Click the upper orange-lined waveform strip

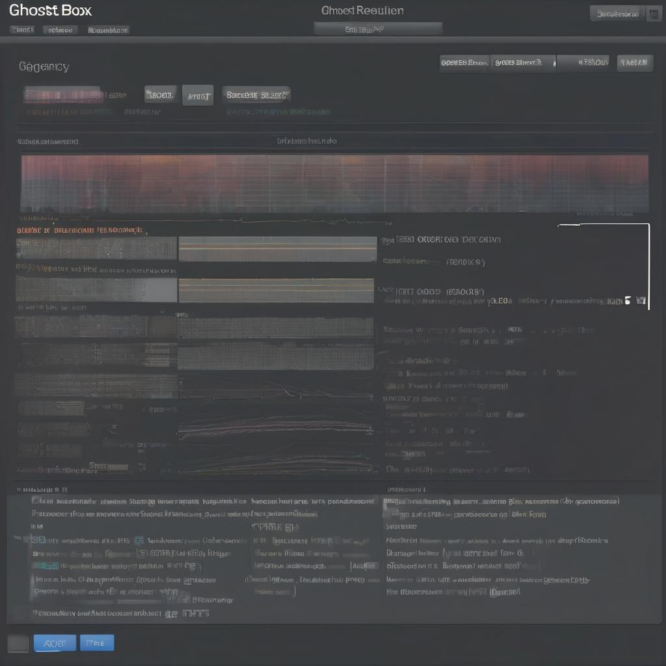tap(277, 249)
